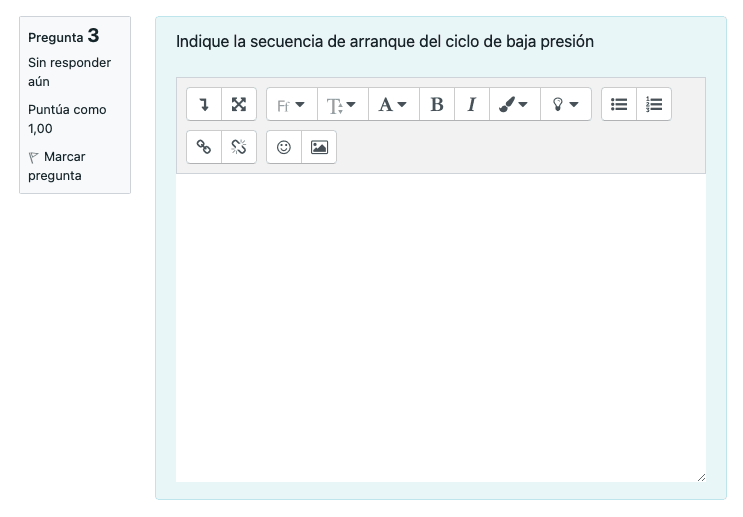The width and height of the screenshot is (743, 517).
Task: Click the question prompt about ciclo de baja presión
Action: 385,42
